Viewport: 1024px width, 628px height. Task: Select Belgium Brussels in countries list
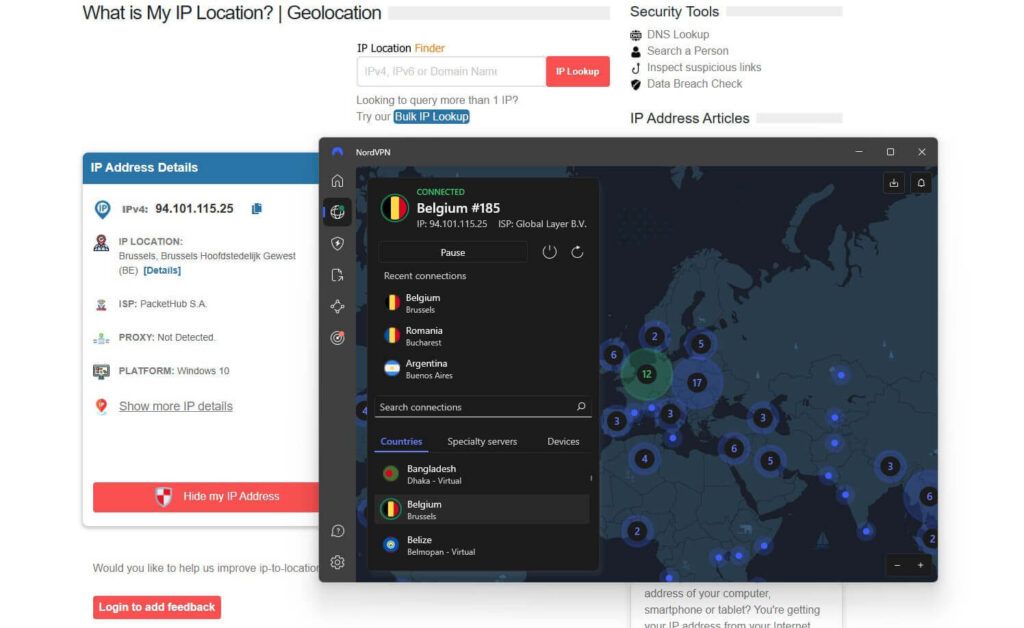tap(482, 509)
